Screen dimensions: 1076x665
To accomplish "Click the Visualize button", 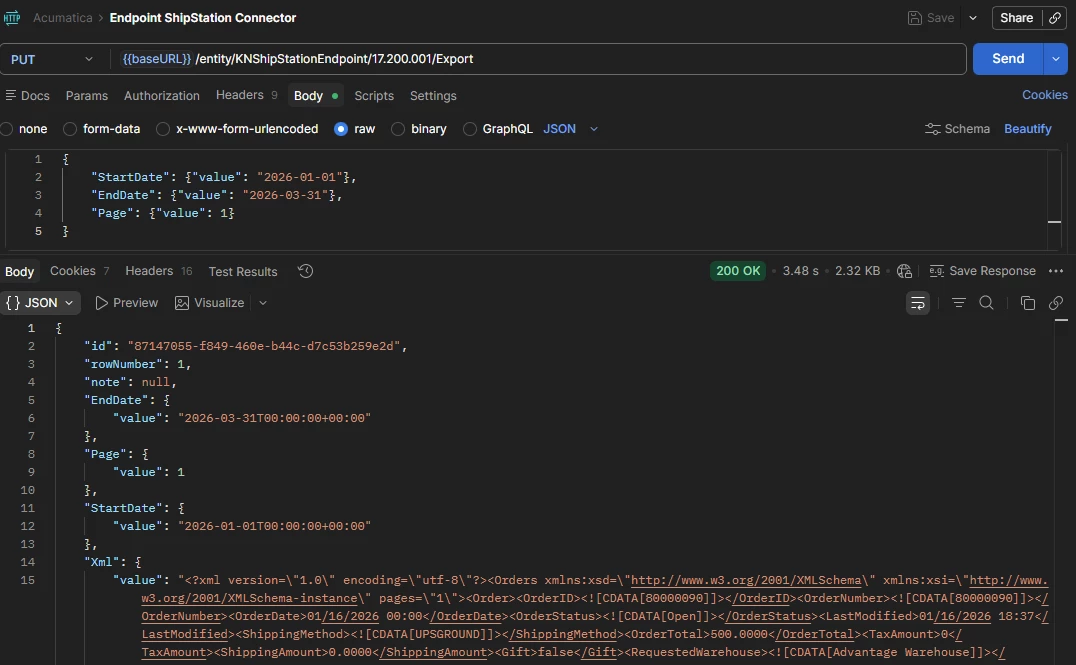I will (210, 303).
